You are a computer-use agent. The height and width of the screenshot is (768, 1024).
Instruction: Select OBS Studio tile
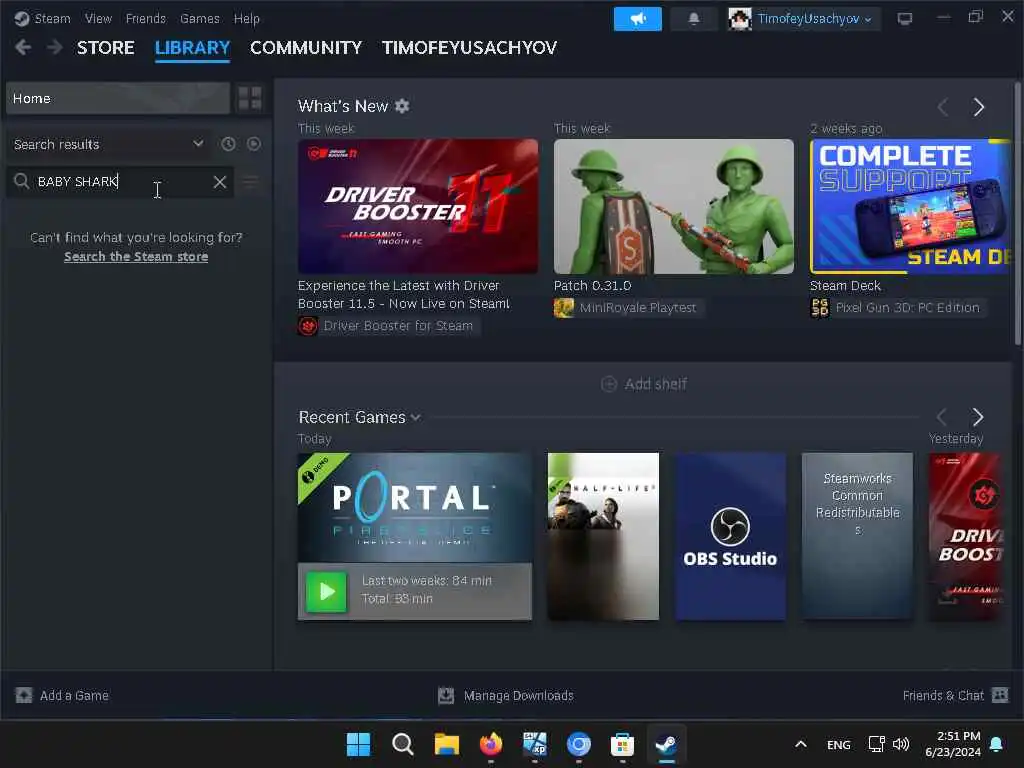click(730, 536)
